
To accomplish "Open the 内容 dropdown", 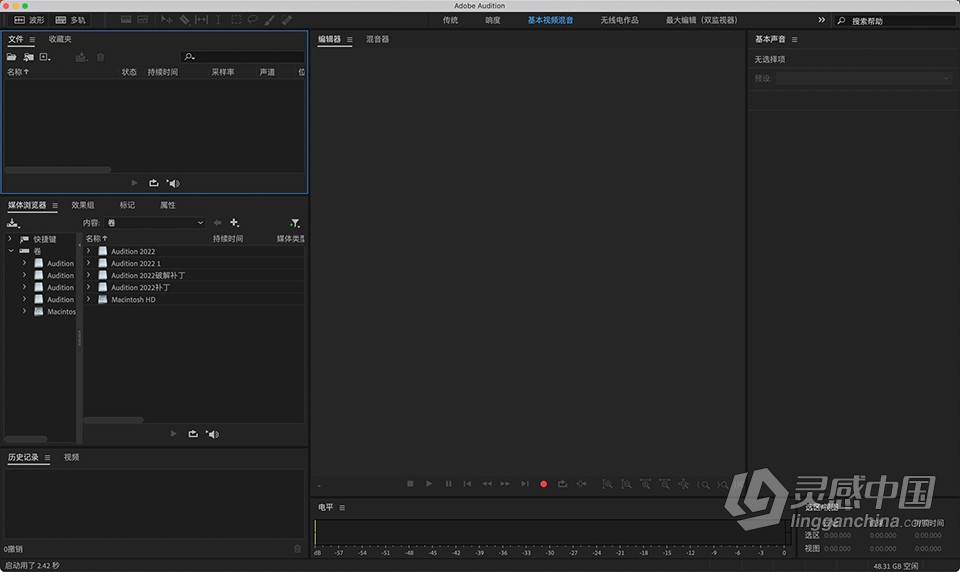I will pos(155,223).
